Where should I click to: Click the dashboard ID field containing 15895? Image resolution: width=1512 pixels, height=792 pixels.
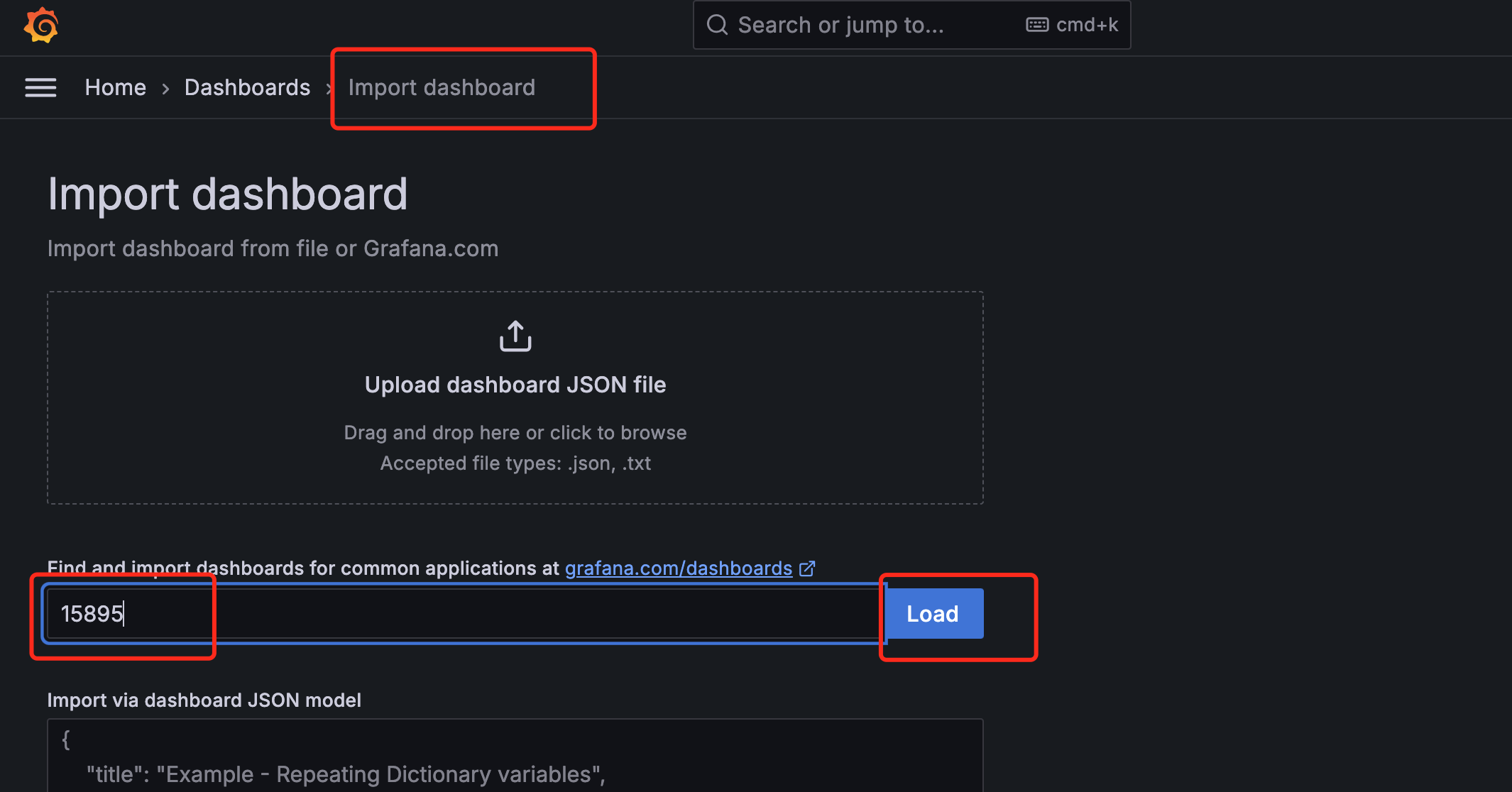coord(461,613)
